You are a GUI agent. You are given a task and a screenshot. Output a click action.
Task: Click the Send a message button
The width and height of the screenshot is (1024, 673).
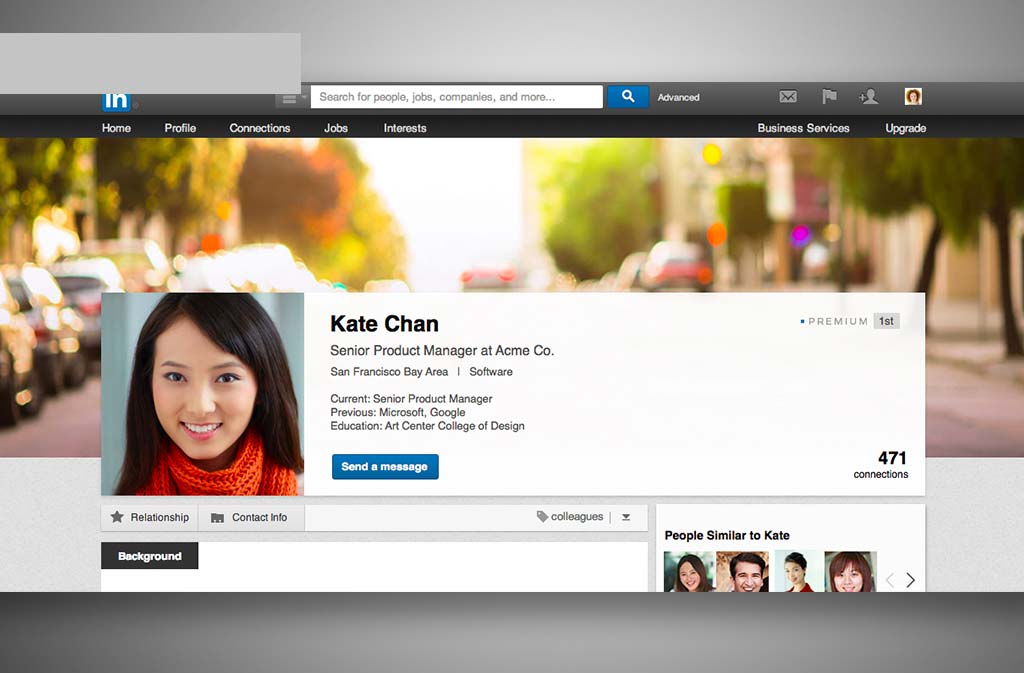click(385, 467)
